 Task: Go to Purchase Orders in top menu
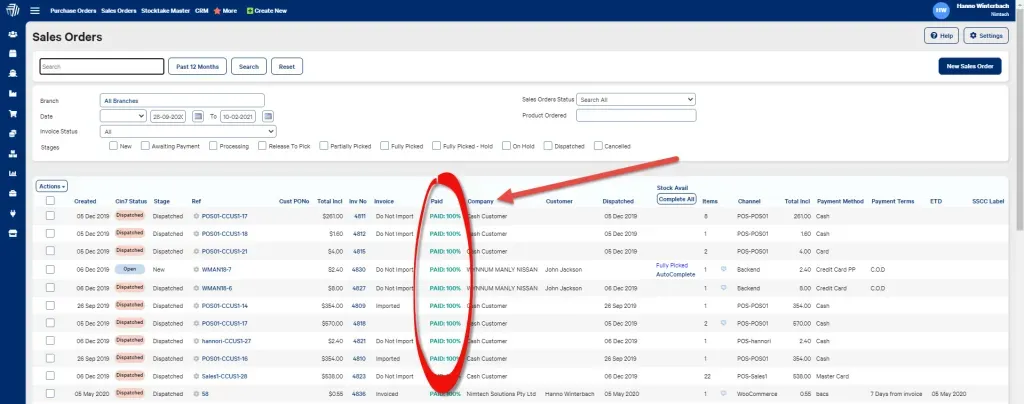[x=73, y=10]
